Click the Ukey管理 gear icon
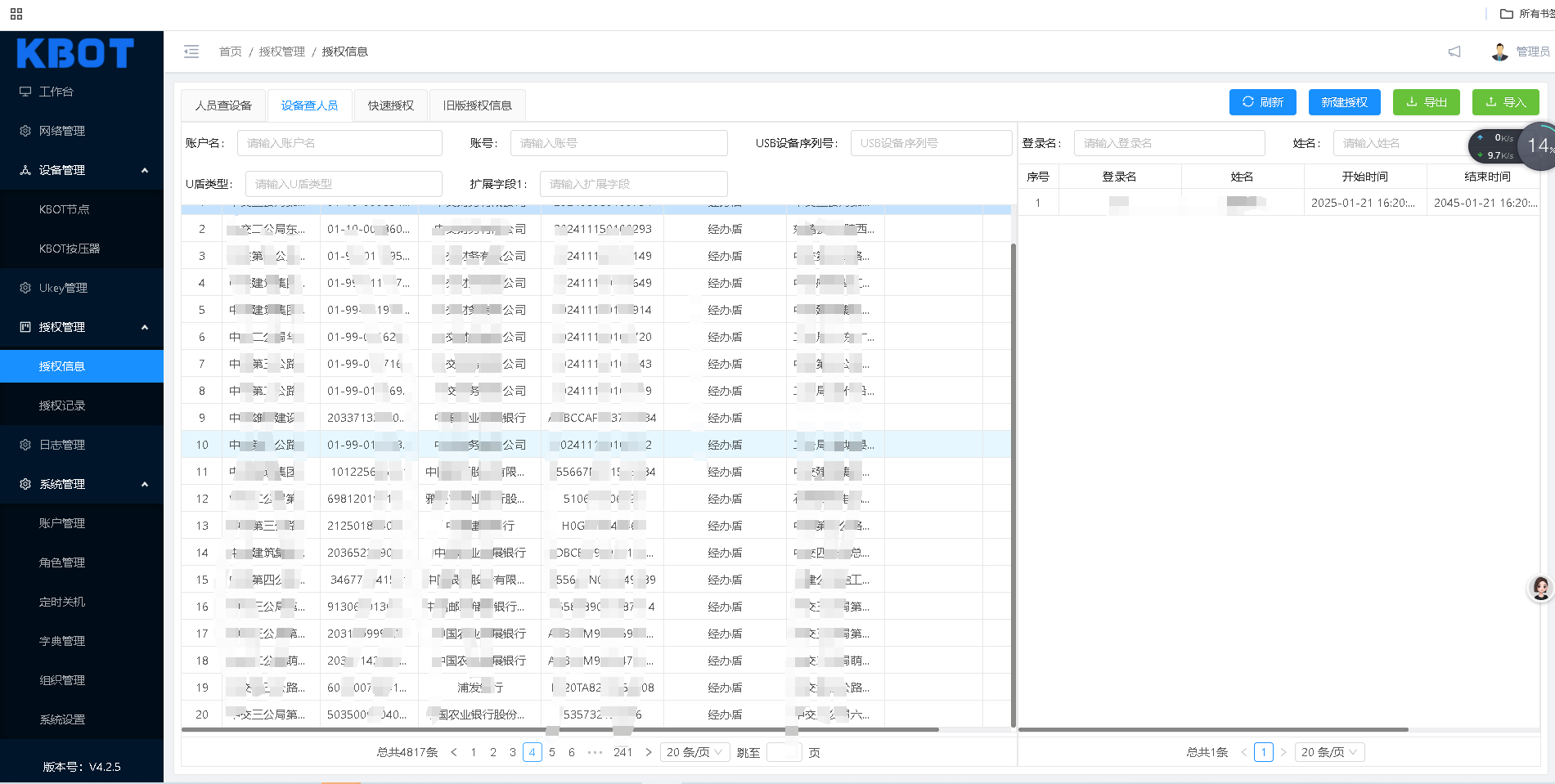 click(25, 288)
